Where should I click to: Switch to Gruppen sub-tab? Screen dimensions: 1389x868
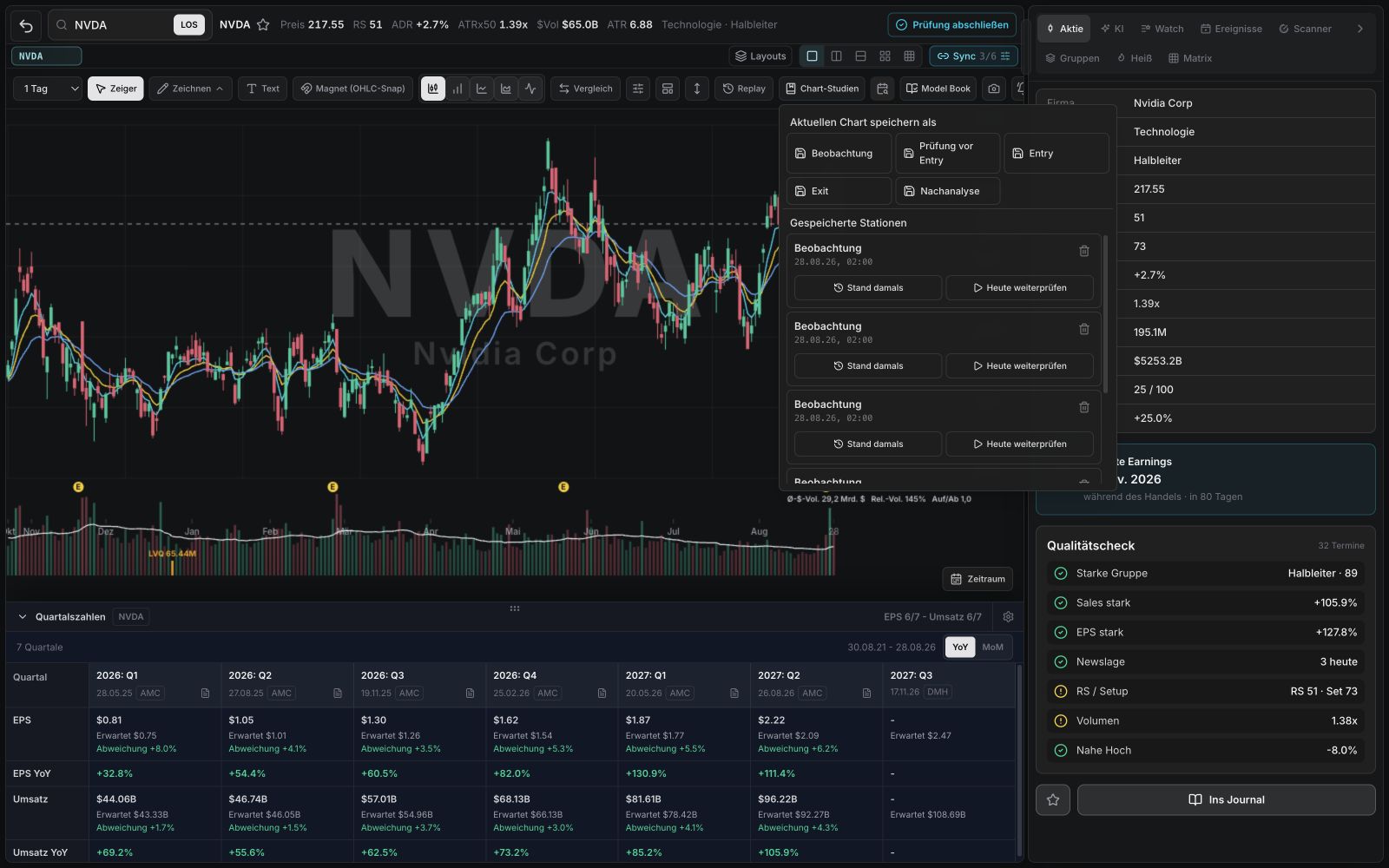1072,58
